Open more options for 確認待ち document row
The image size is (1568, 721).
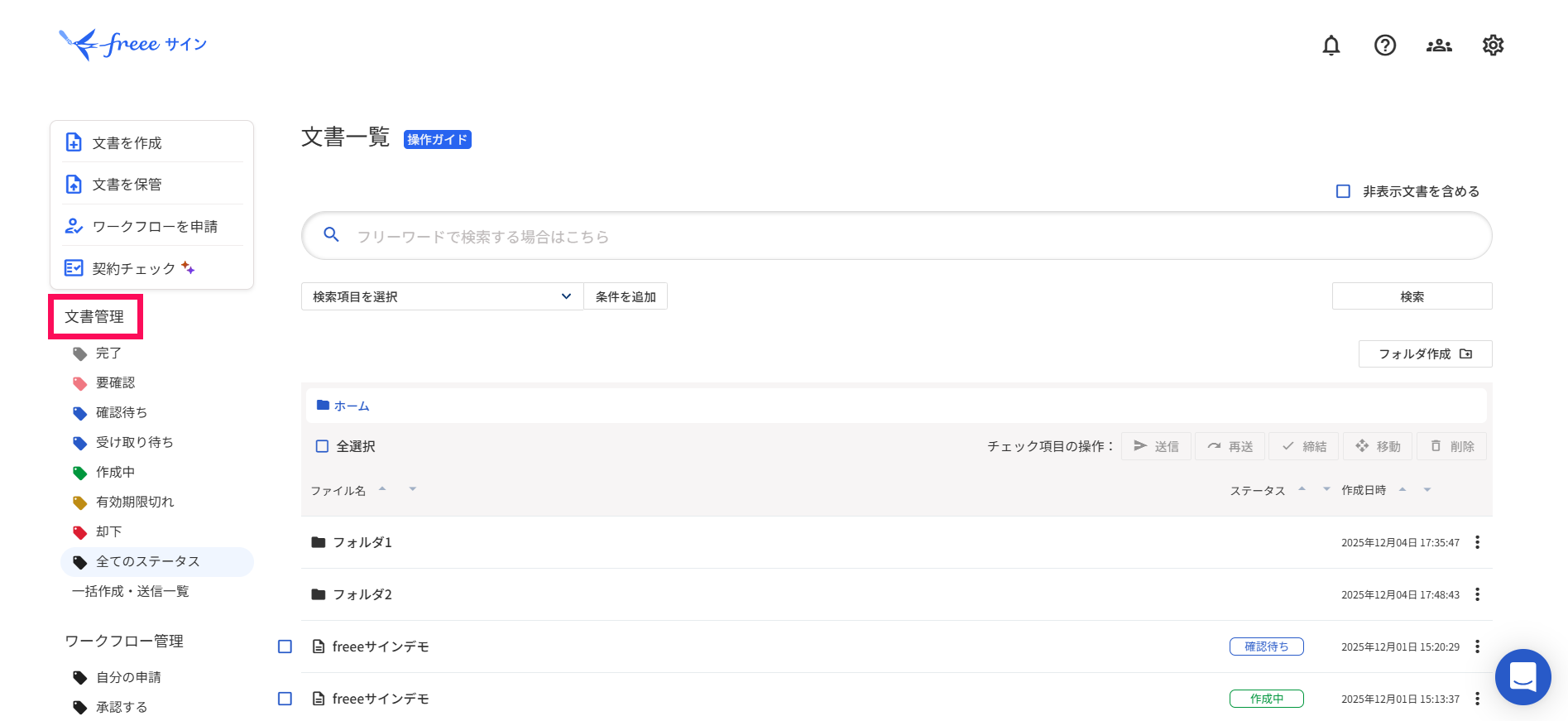pyautogui.click(x=1477, y=646)
